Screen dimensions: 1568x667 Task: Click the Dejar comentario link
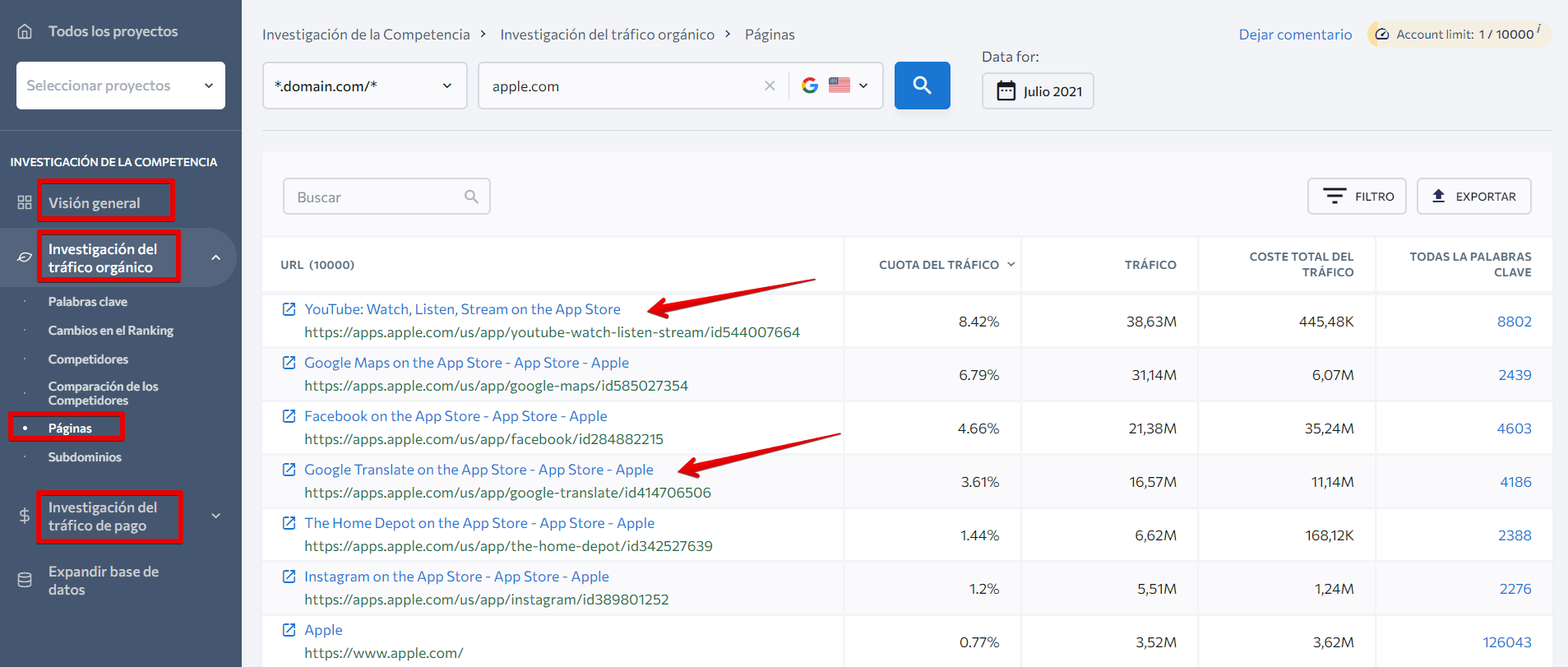[1295, 35]
